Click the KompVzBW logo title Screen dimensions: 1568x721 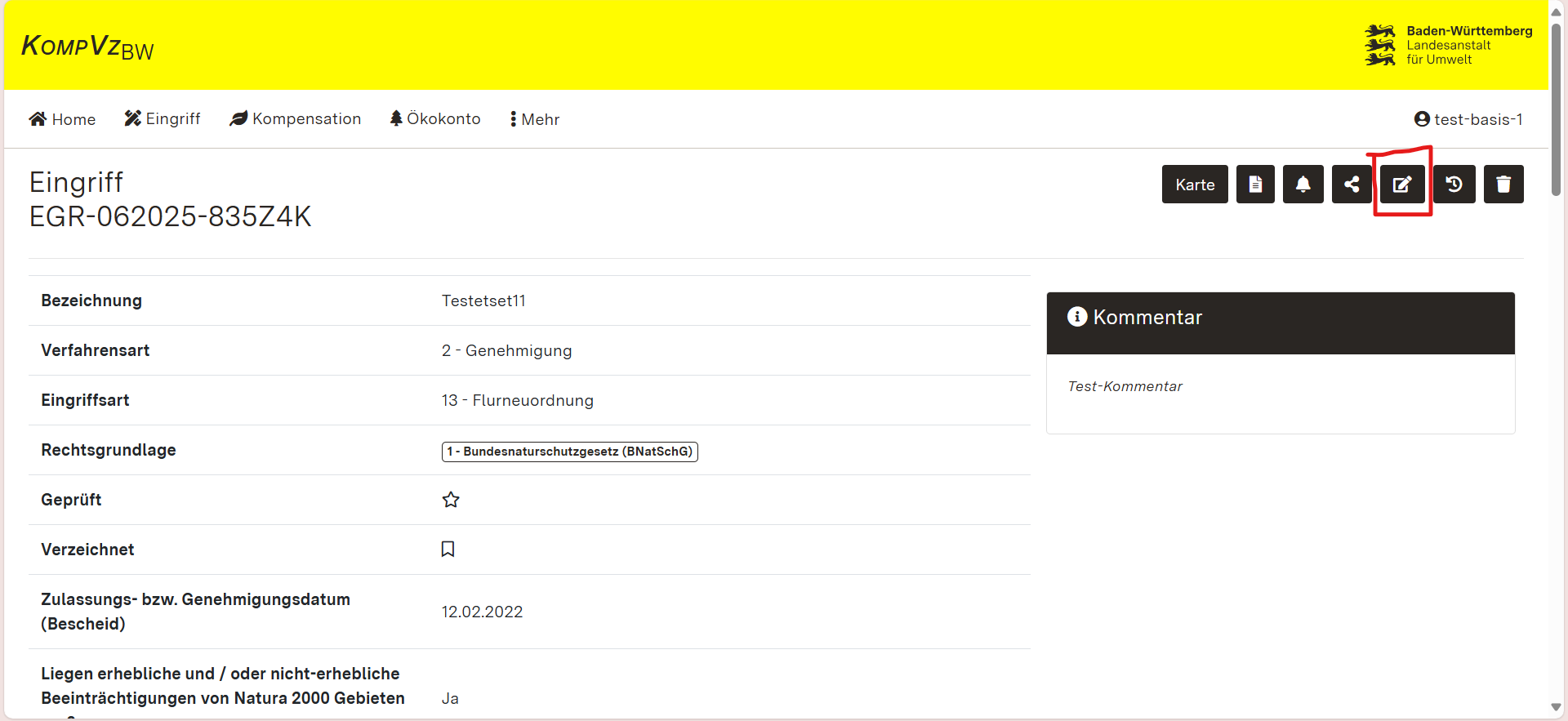click(87, 47)
